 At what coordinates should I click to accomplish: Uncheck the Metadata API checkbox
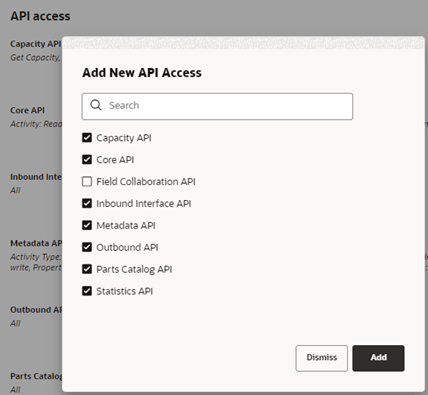point(87,225)
